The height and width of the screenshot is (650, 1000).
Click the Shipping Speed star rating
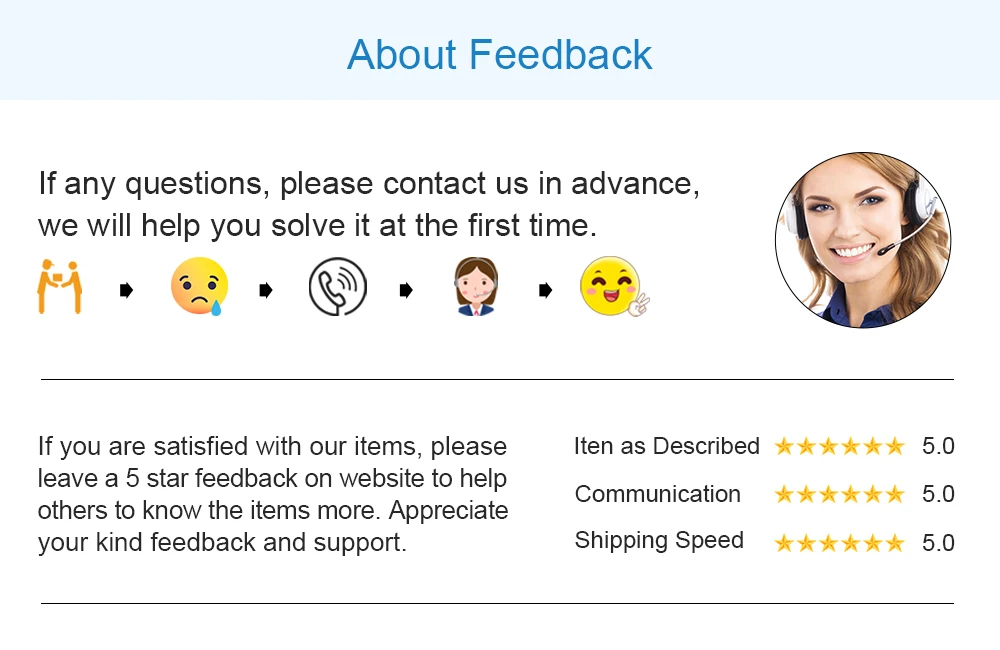point(839,543)
